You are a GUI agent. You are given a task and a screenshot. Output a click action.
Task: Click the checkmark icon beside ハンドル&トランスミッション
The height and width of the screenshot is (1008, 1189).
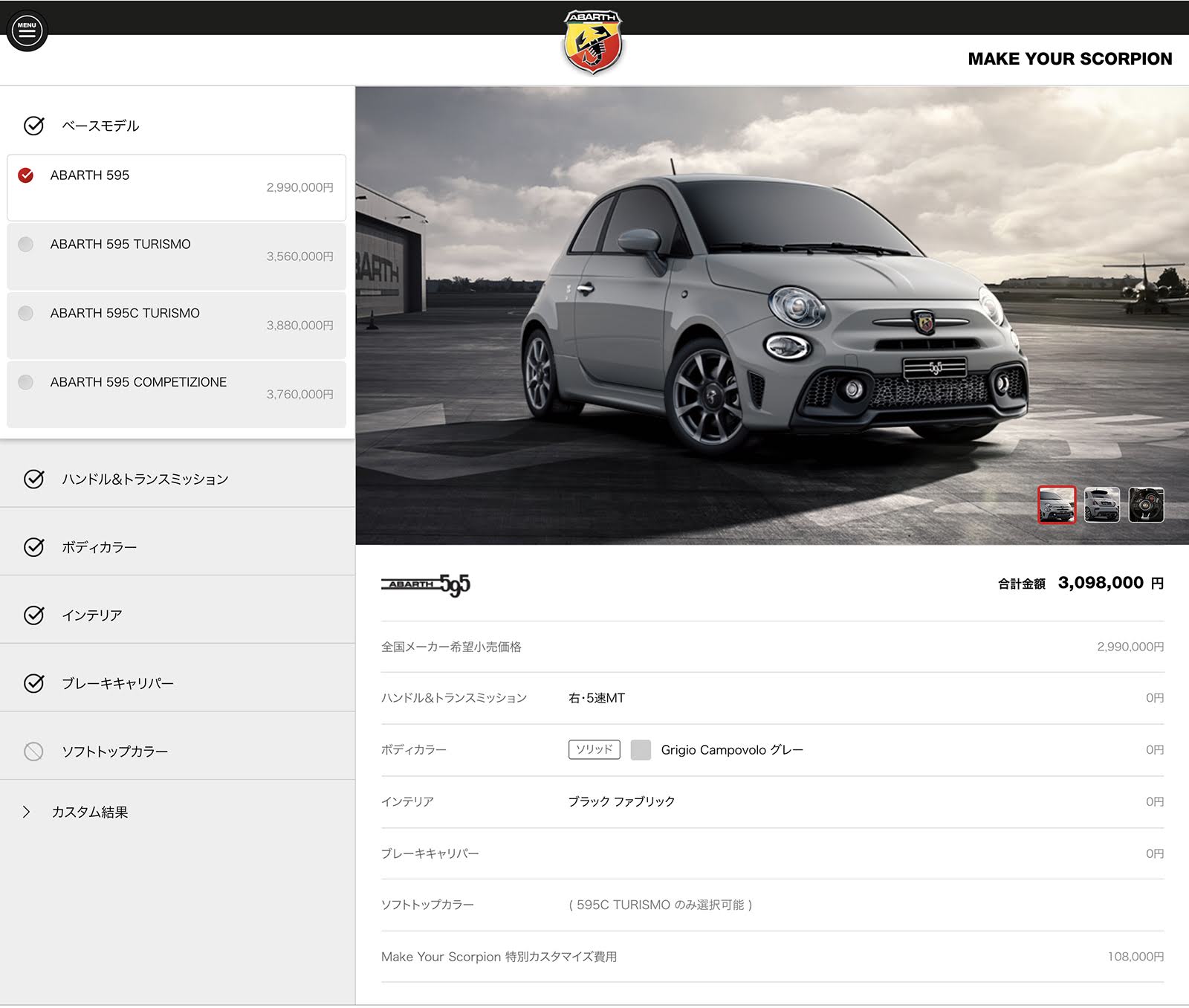(x=33, y=479)
